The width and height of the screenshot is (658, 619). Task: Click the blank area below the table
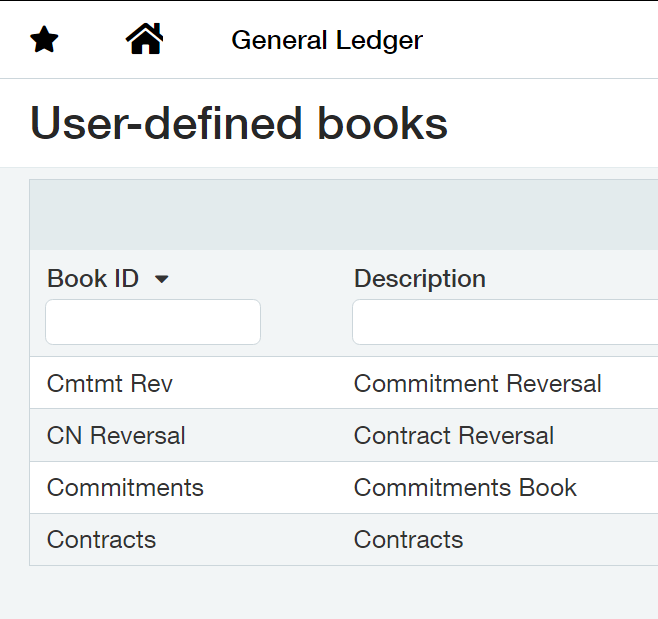tap(329, 593)
